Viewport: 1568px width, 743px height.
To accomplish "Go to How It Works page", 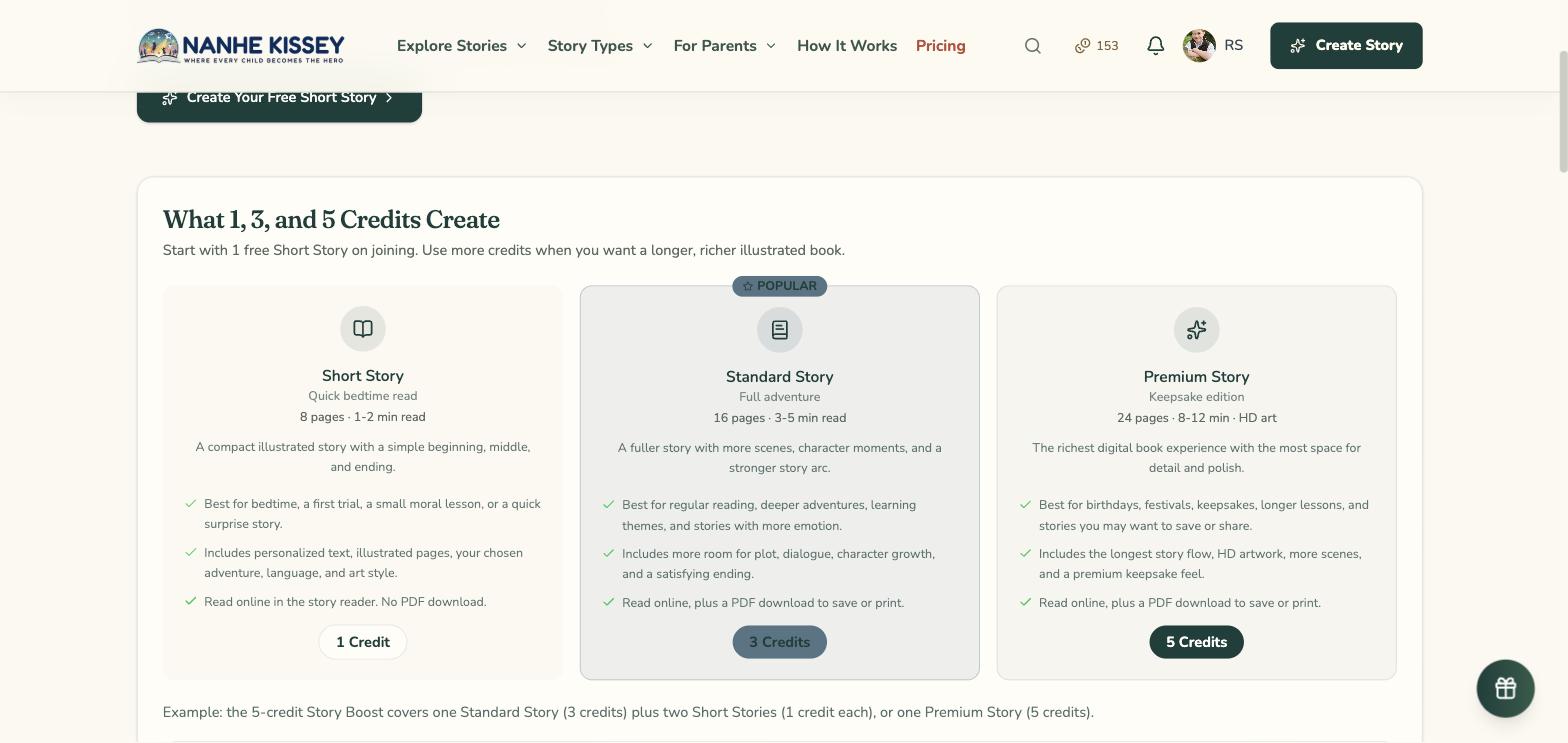I will (847, 46).
